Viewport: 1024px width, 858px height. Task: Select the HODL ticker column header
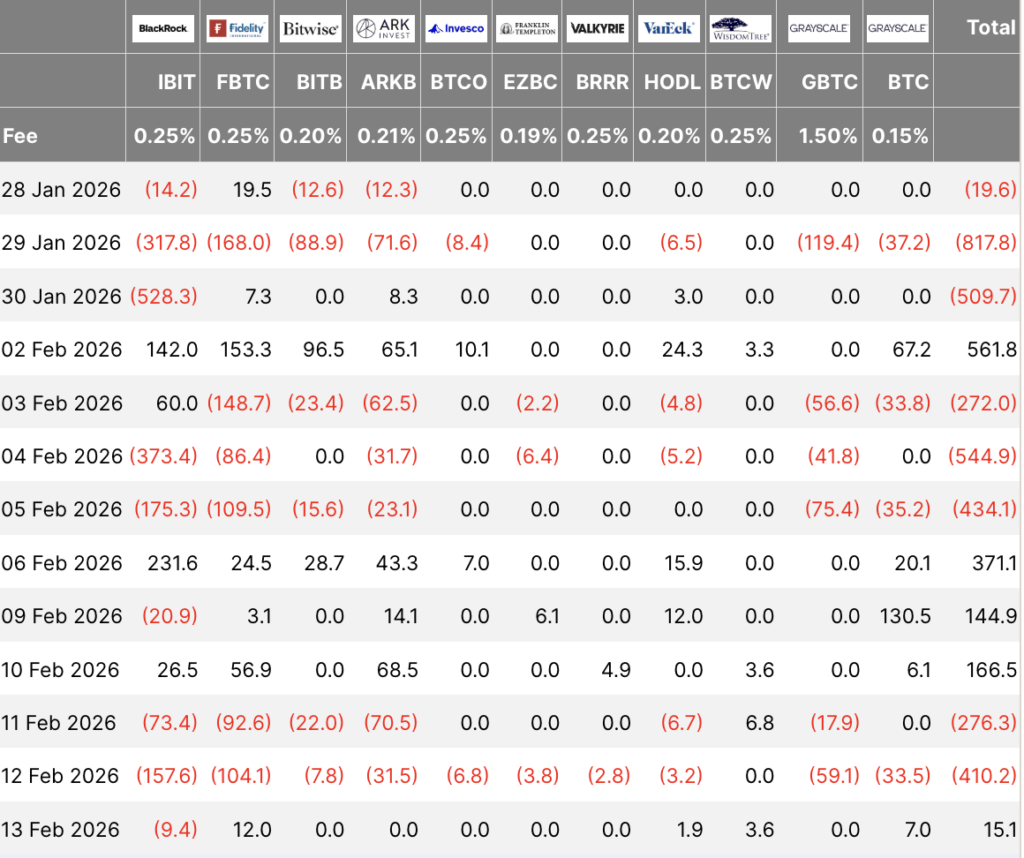[669, 82]
